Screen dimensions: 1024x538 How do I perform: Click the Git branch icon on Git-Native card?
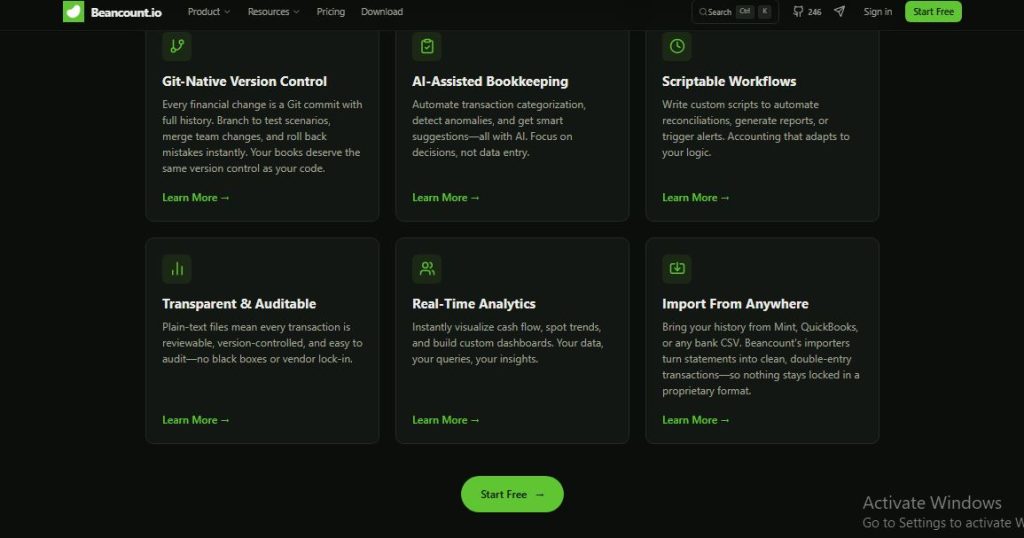point(177,46)
